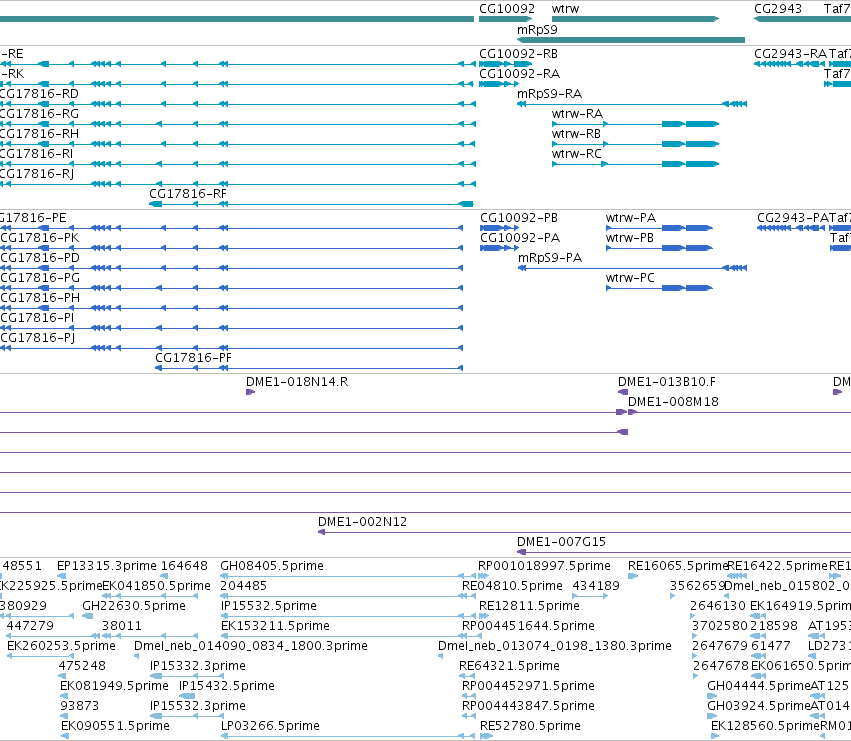Screen dimensions: 851x741
Task: Select the wtrw-RA transcript label
Action: pyautogui.click(x=577, y=114)
